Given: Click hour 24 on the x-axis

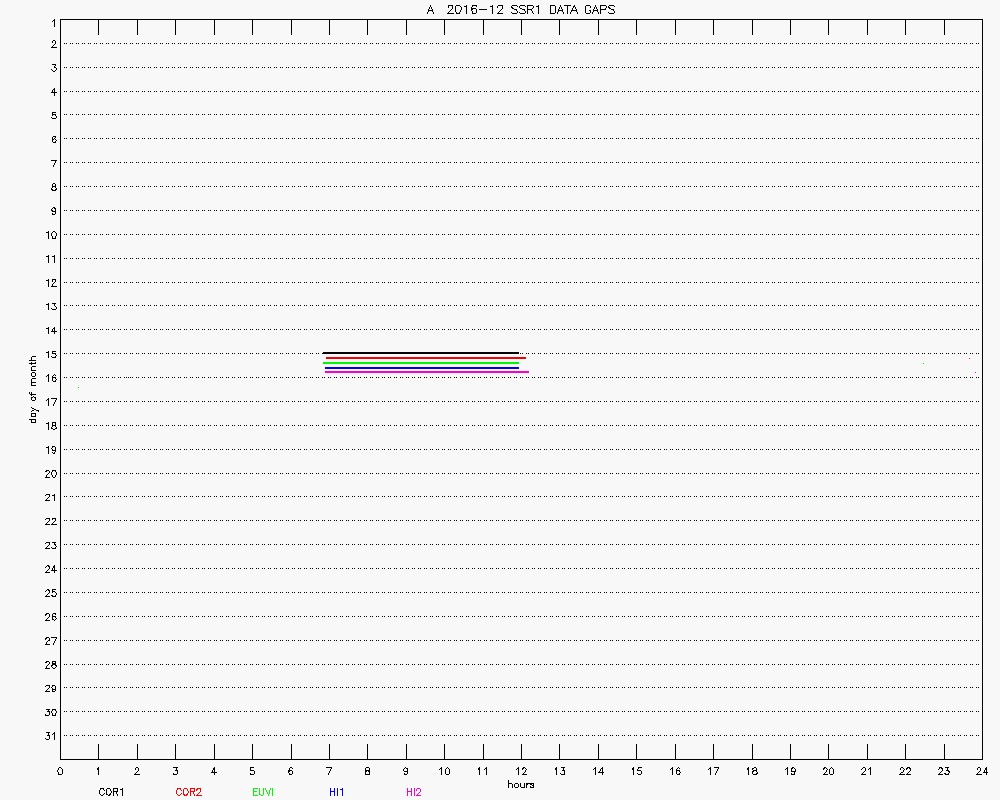Looking at the screenshot, I should (981, 771).
